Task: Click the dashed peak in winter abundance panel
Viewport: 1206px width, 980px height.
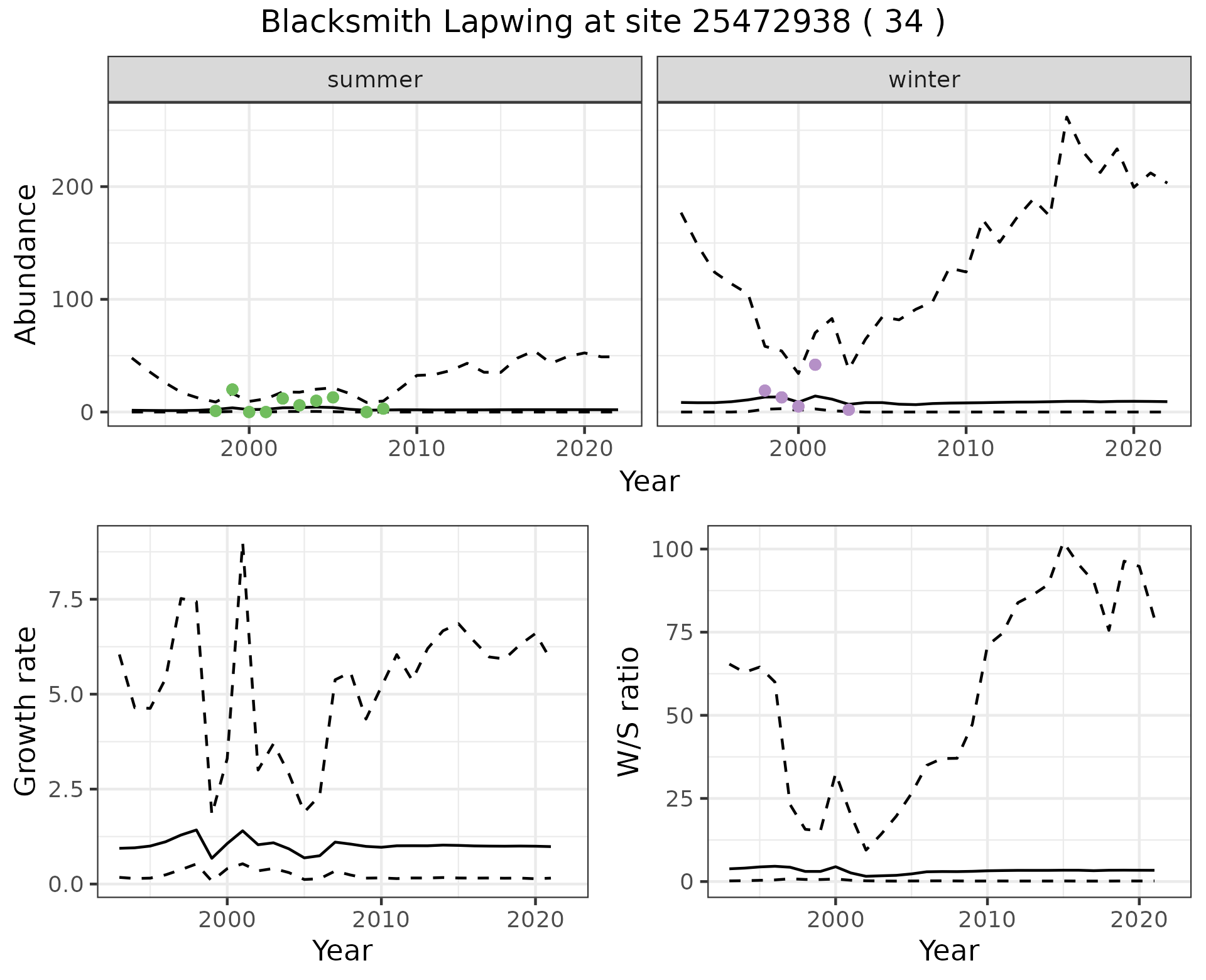Action: [x=1067, y=117]
